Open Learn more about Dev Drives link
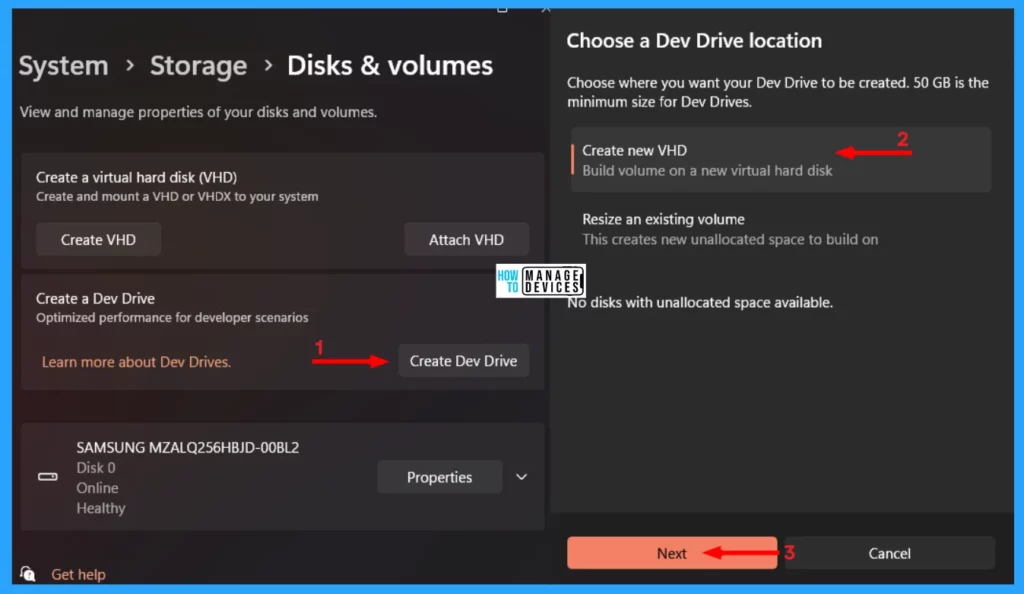 (x=136, y=362)
